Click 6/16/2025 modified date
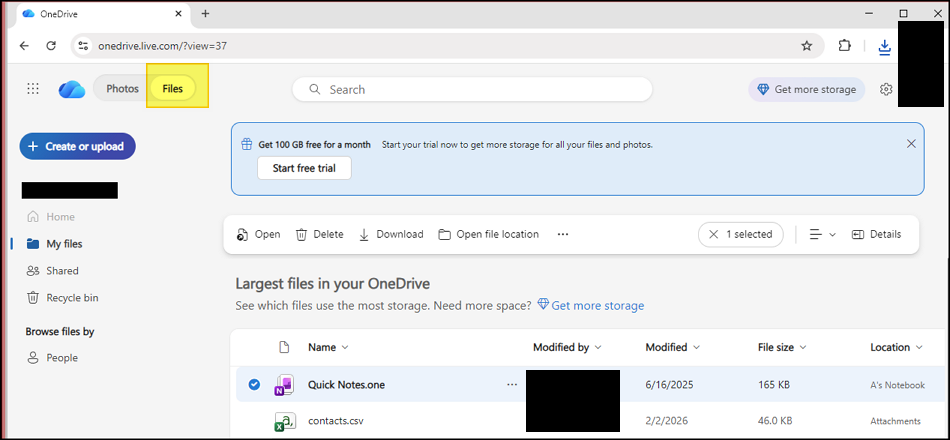 (669, 384)
